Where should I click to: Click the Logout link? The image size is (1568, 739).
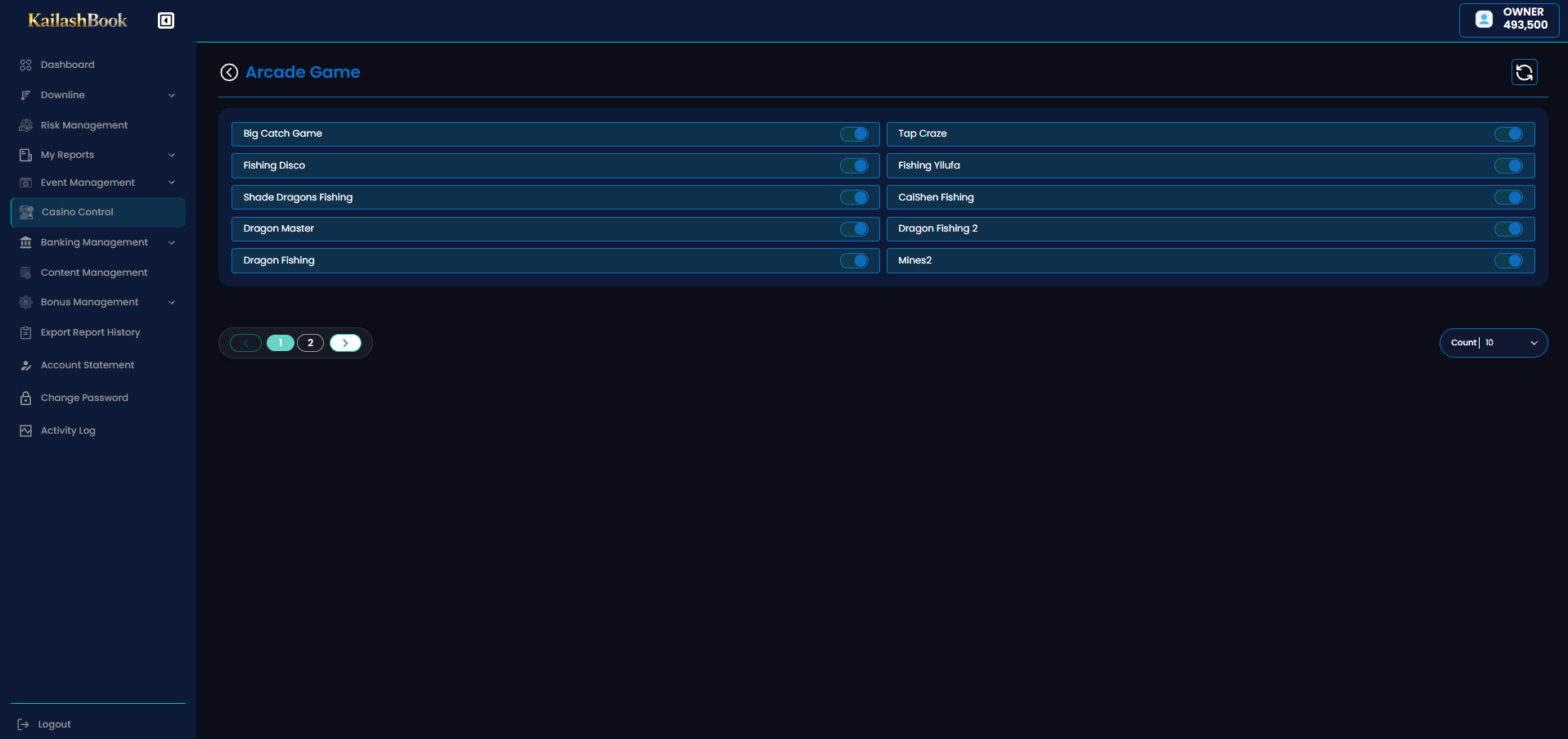coord(54,724)
